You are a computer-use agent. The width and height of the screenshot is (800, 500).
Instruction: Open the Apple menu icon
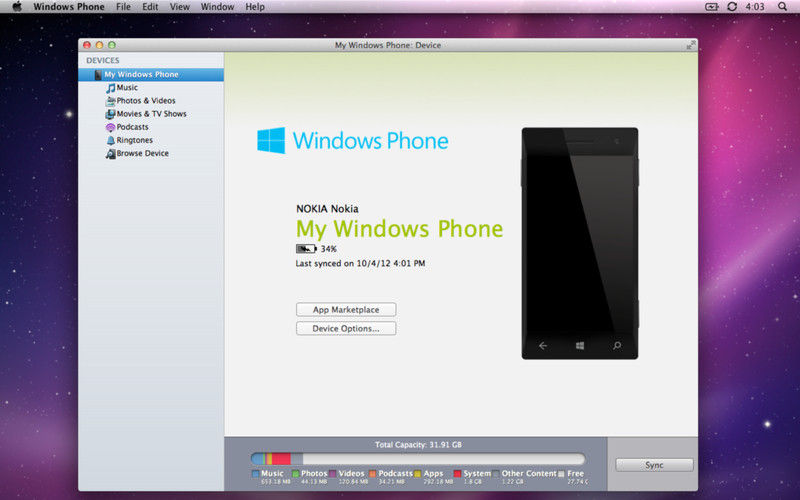point(17,7)
